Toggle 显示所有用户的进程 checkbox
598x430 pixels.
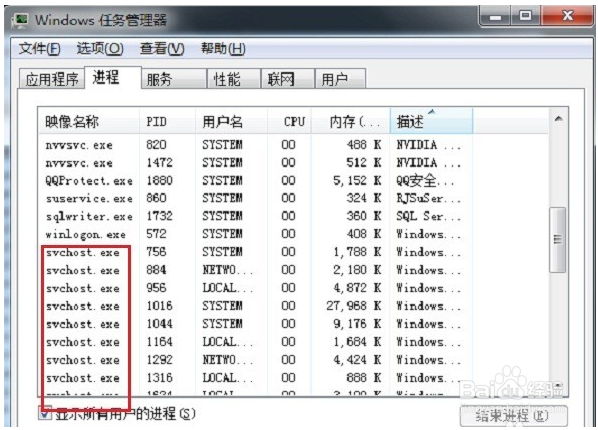45,413
